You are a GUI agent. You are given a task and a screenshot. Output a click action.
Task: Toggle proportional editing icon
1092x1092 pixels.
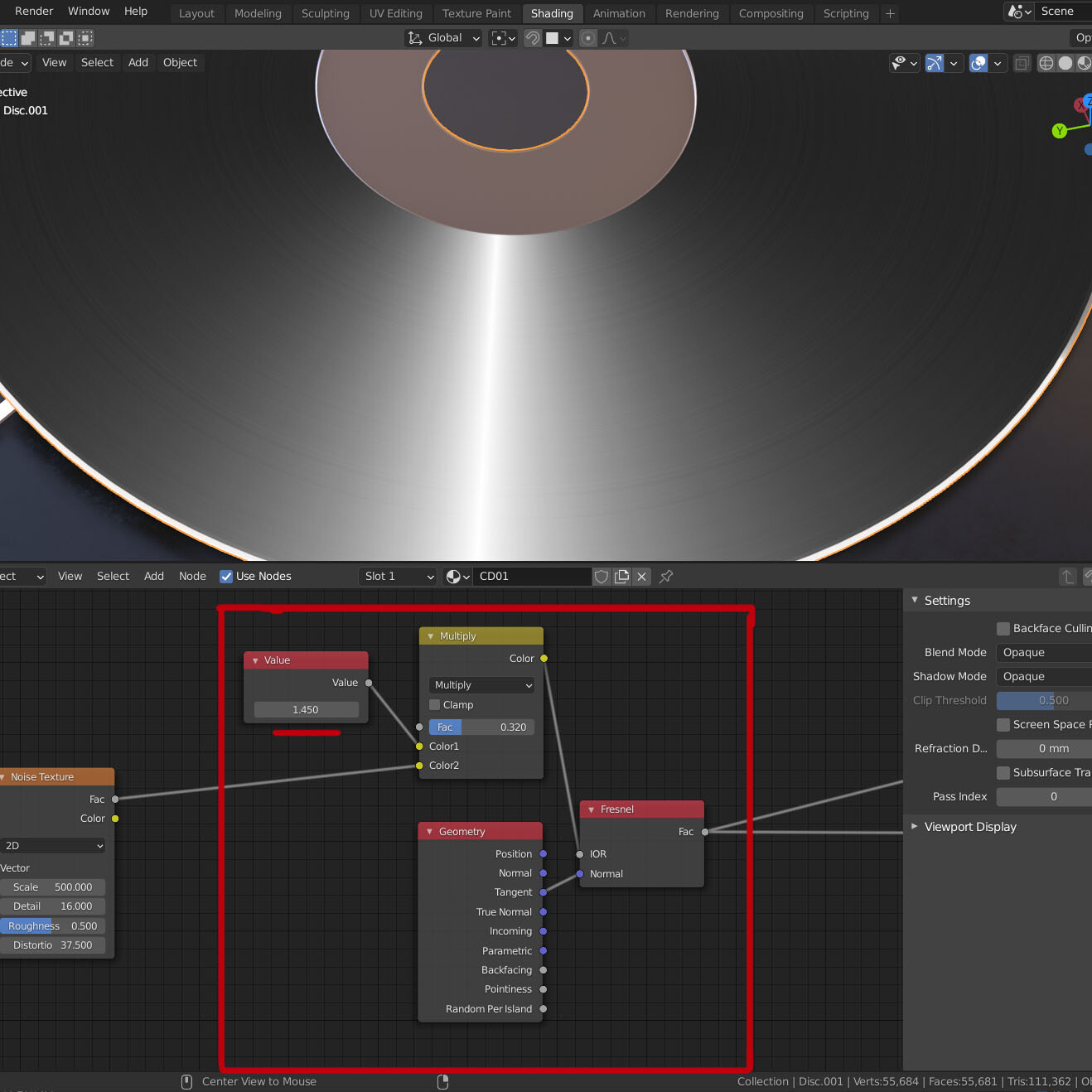[588, 38]
